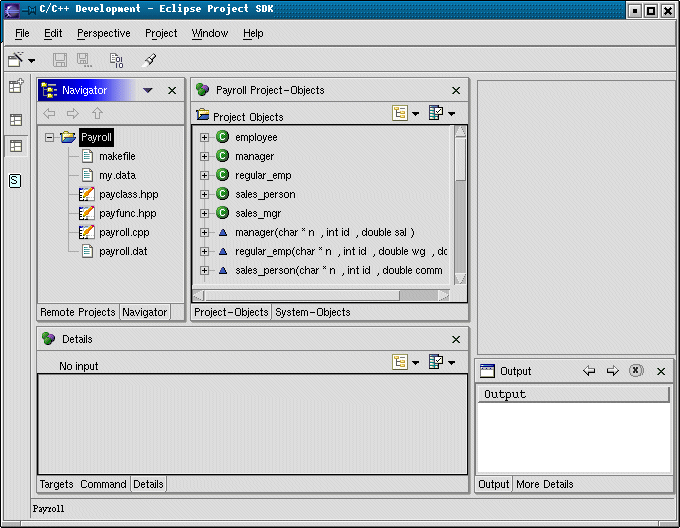Click the Navigator back arrow icon
Viewport: 680px width, 528px height.
tap(50, 114)
